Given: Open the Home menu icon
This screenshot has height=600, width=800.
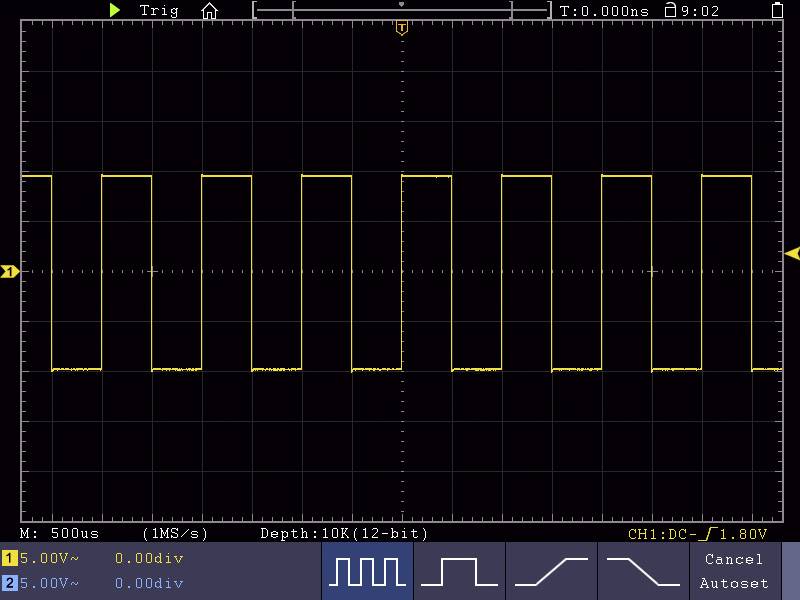Looking at the screenshot, I should pyautogui.click(x=209, y=10).
